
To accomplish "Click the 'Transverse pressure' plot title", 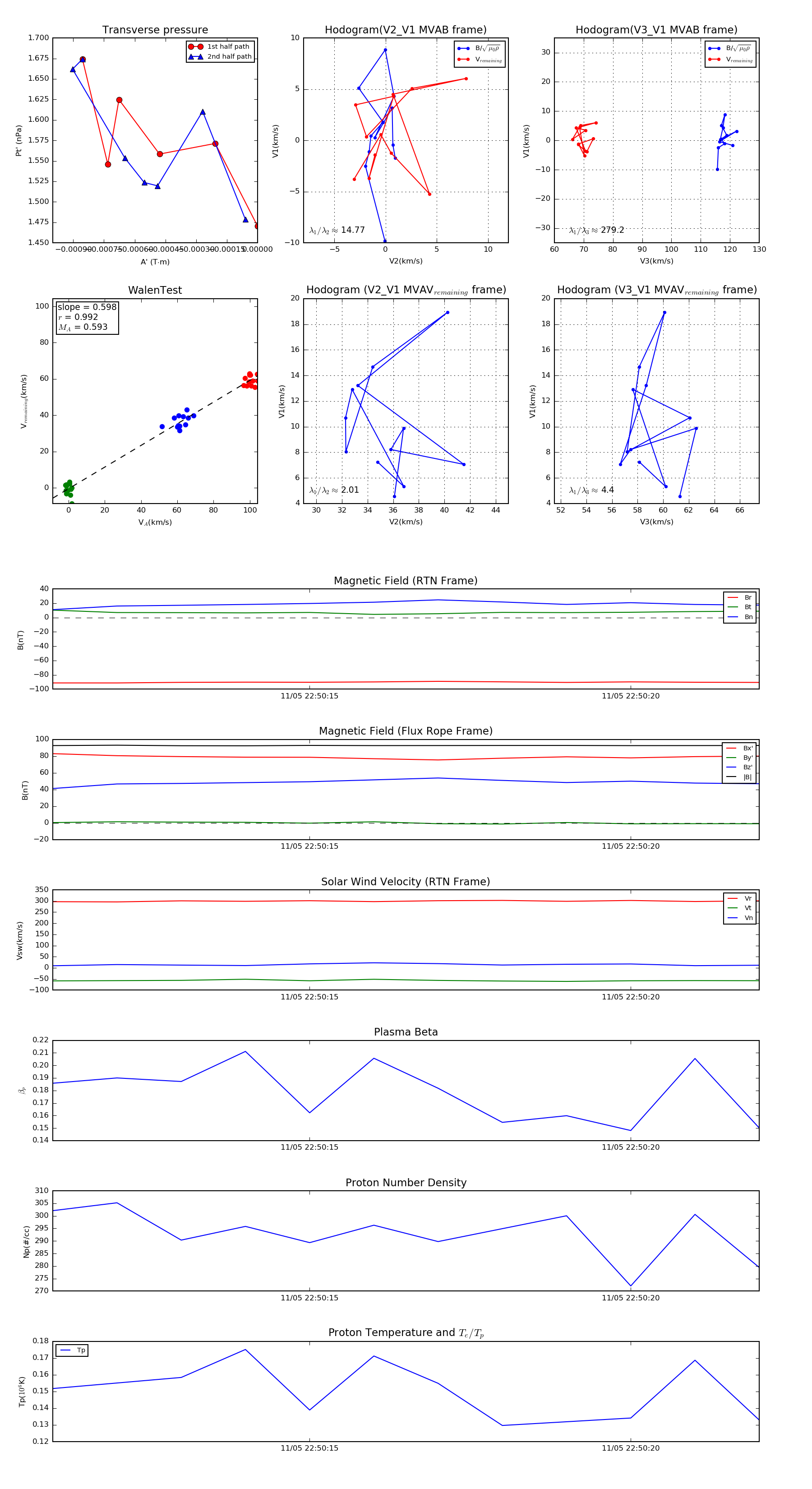I will 155,30.
